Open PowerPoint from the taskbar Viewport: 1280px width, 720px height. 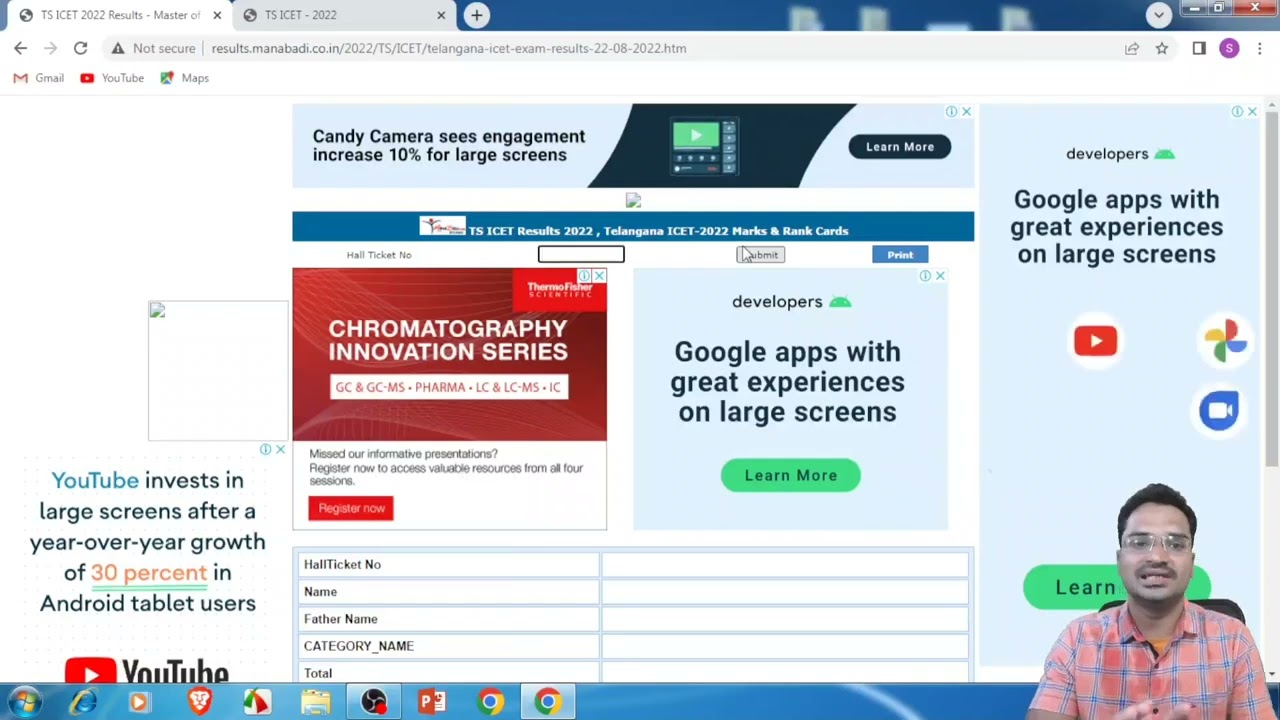[x=432, y=702]
